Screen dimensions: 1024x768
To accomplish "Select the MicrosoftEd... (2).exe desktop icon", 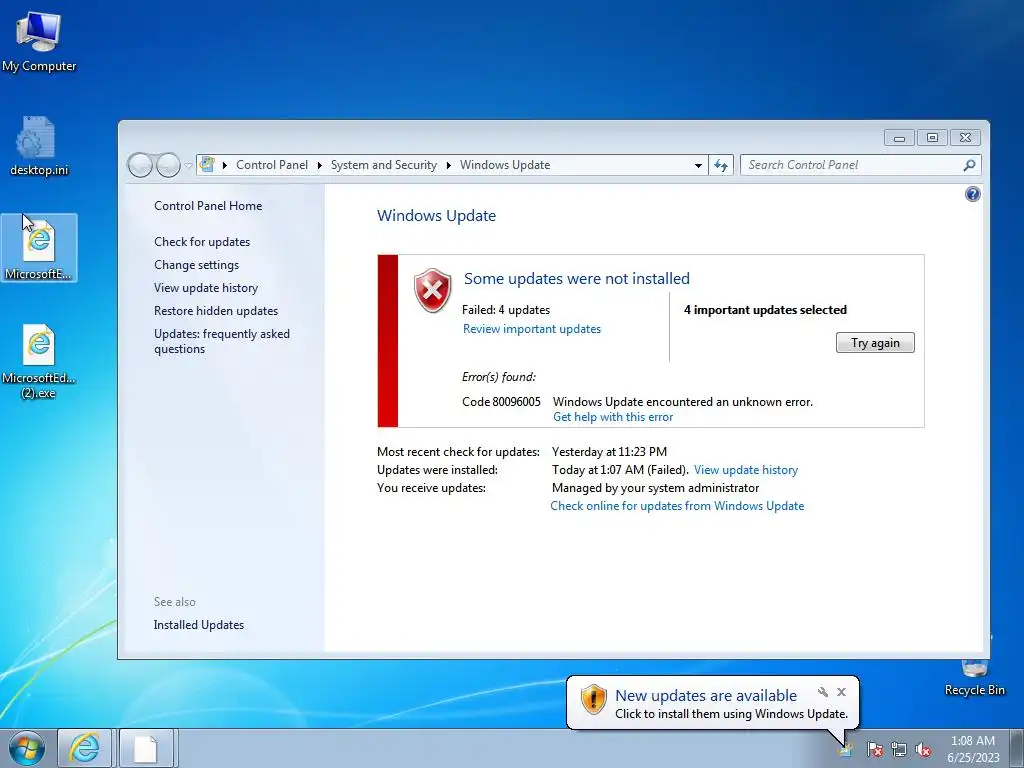I will 39,361.
